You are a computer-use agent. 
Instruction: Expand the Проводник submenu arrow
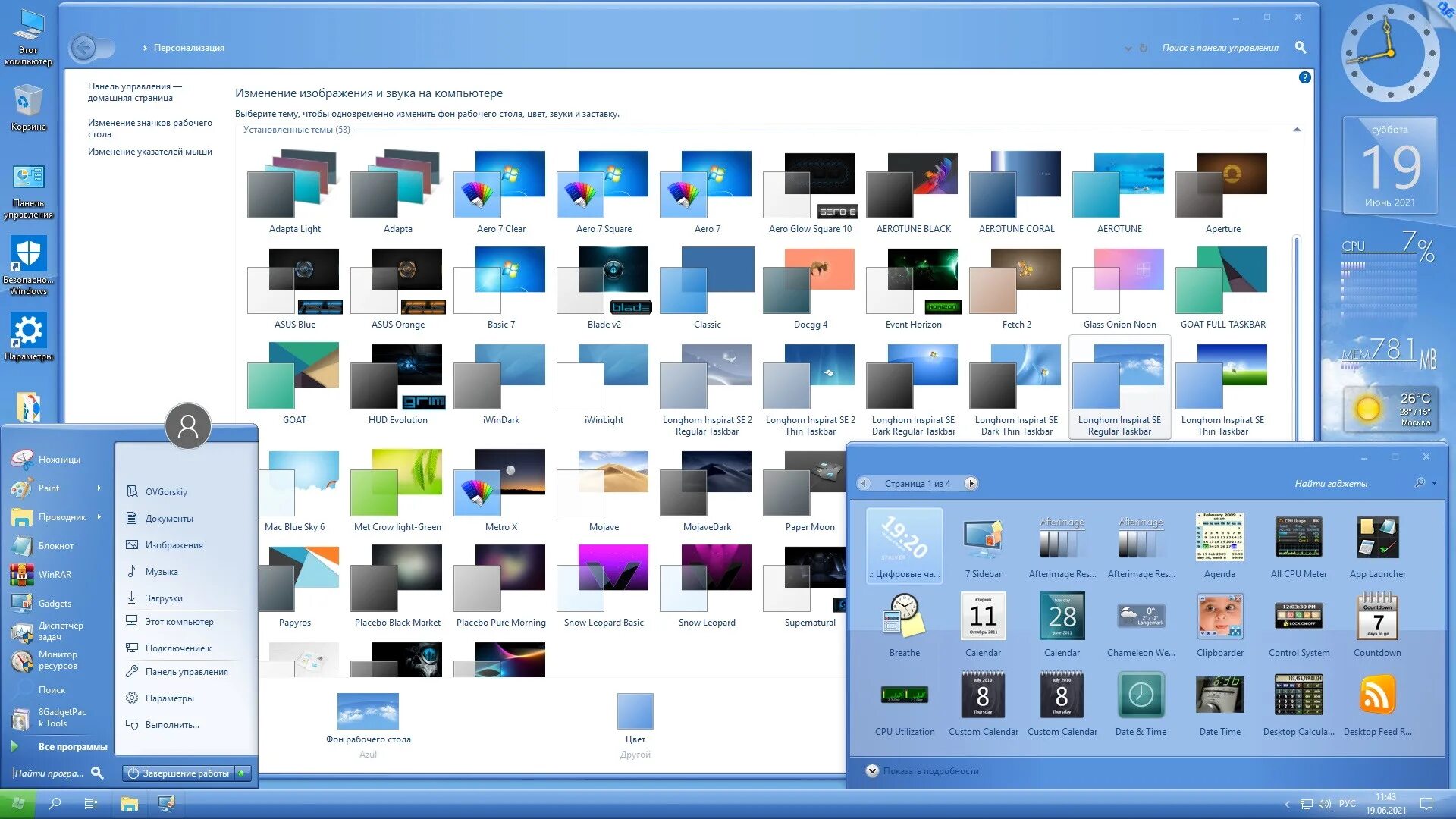pyautogui.click(x=99, y=517)
